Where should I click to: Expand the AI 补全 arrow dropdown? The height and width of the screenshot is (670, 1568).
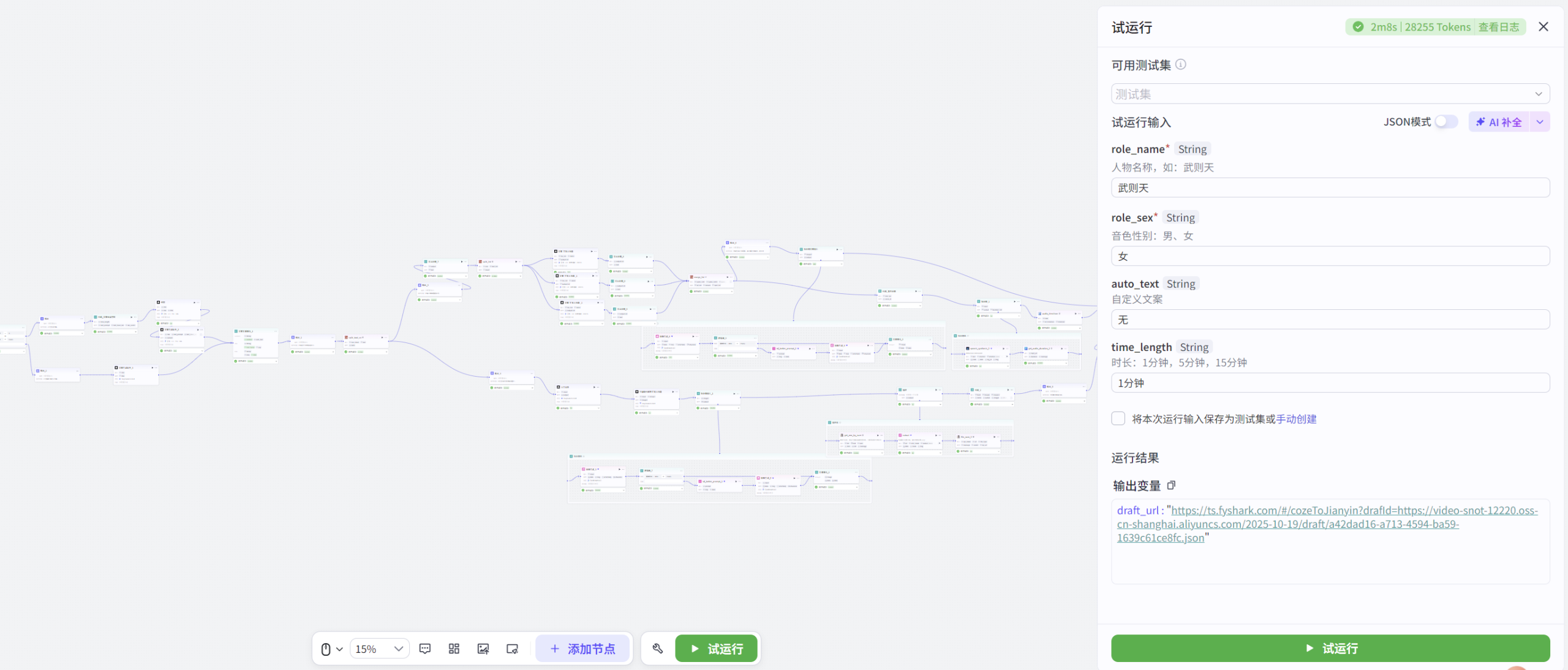tap(1540, 122)
